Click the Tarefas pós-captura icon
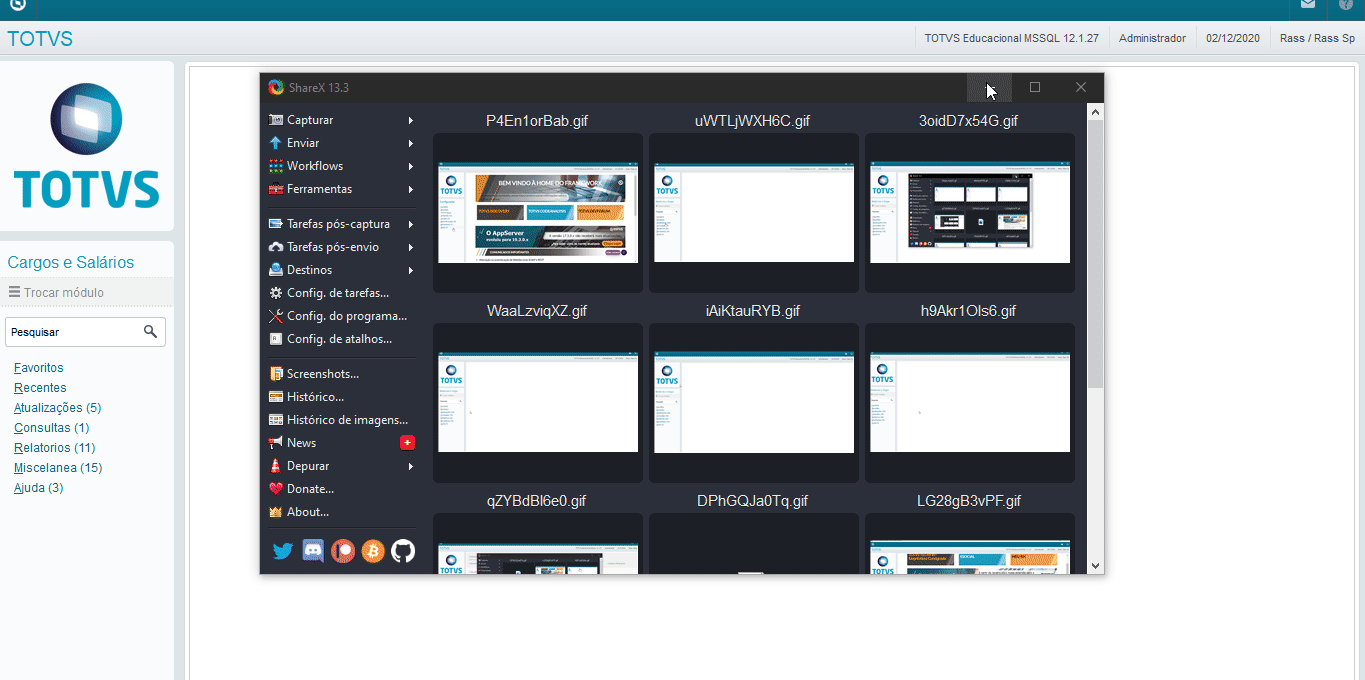The width and height of the screenshot is (1365, 680). tap(276, 224)
